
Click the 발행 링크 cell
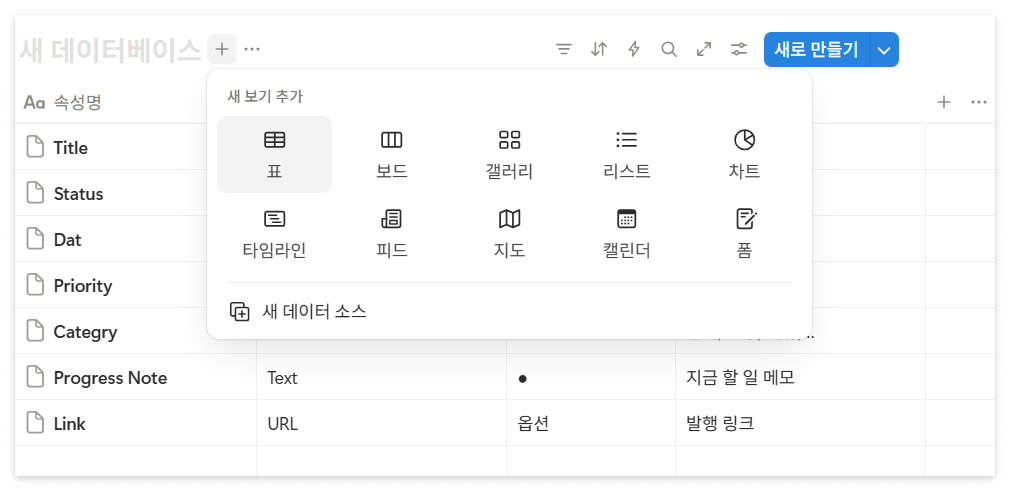[x=800, y=423]
